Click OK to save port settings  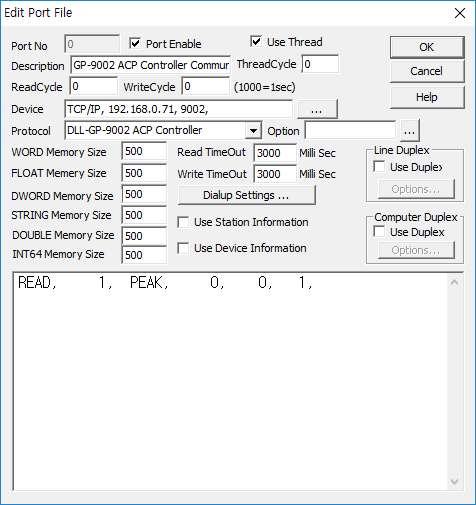point(427,47)
